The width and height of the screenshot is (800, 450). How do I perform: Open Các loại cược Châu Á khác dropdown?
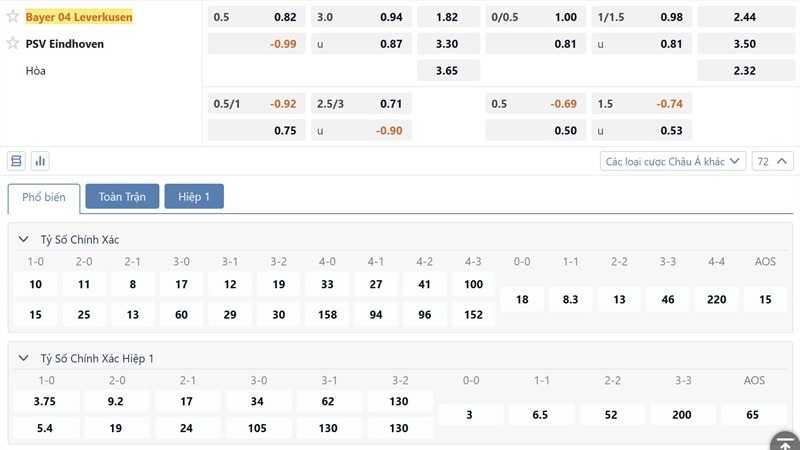(x=672, y=161)
